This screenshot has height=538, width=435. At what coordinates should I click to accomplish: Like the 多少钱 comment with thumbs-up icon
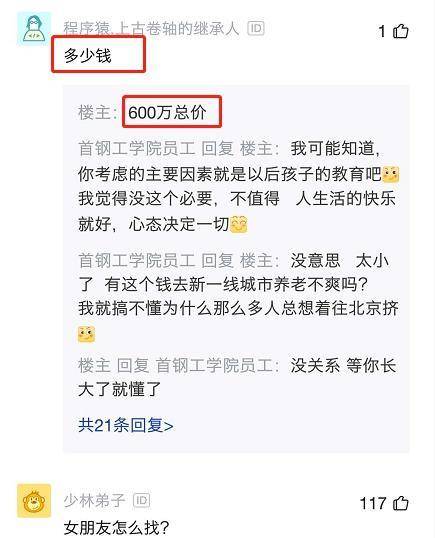coord(400,32)
